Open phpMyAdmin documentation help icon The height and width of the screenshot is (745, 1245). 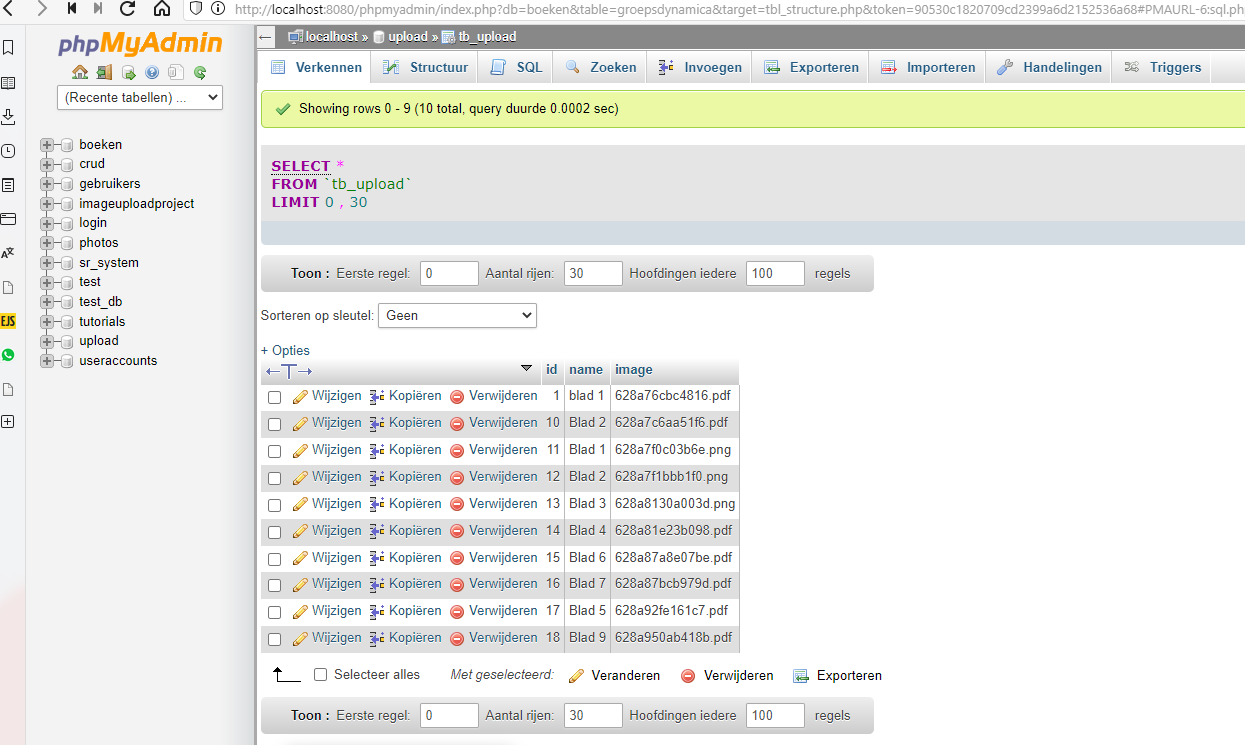coord(152,72)
